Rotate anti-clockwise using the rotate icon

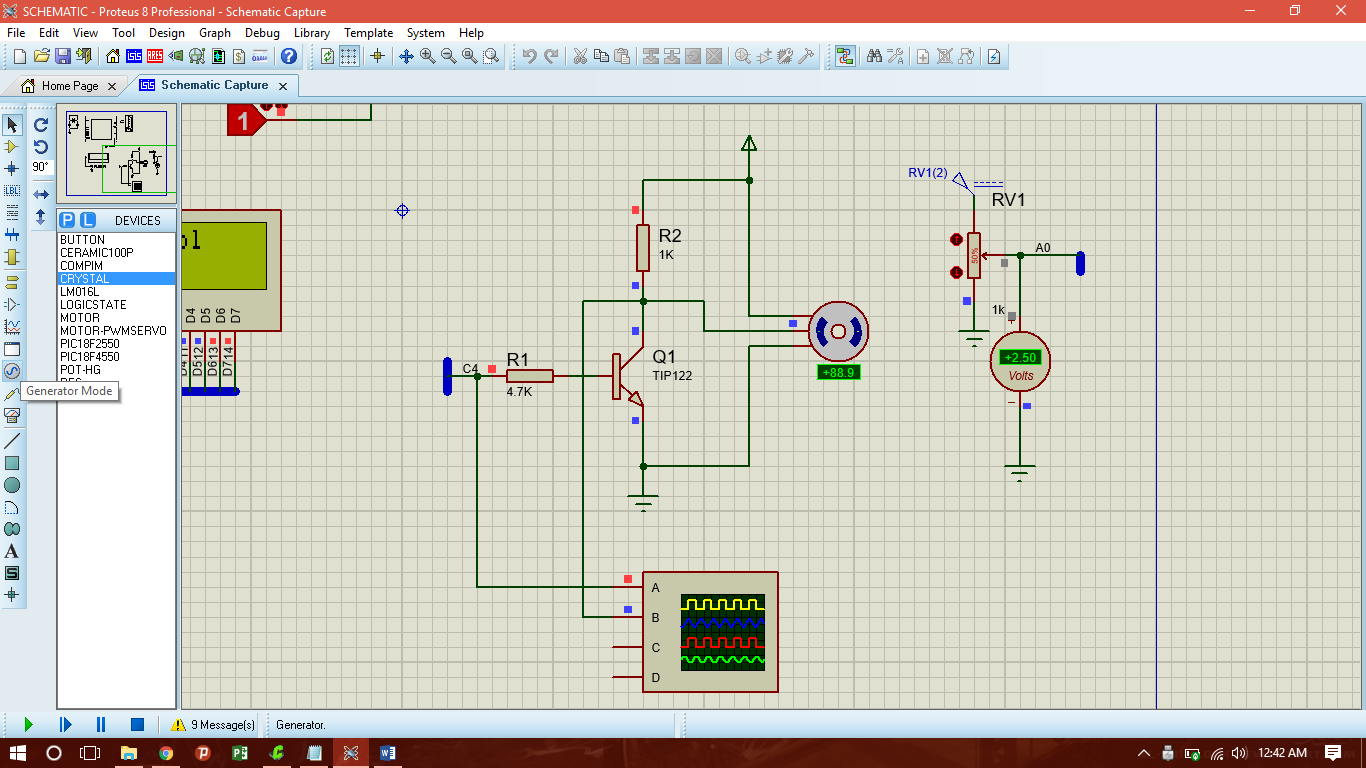pyautogui.click(x=41, y=146)
